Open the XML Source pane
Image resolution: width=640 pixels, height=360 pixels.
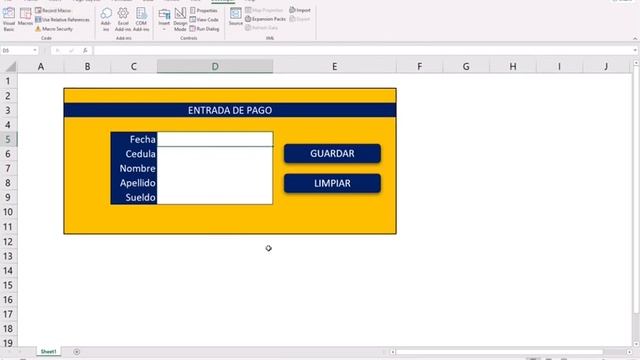point(236,17)
